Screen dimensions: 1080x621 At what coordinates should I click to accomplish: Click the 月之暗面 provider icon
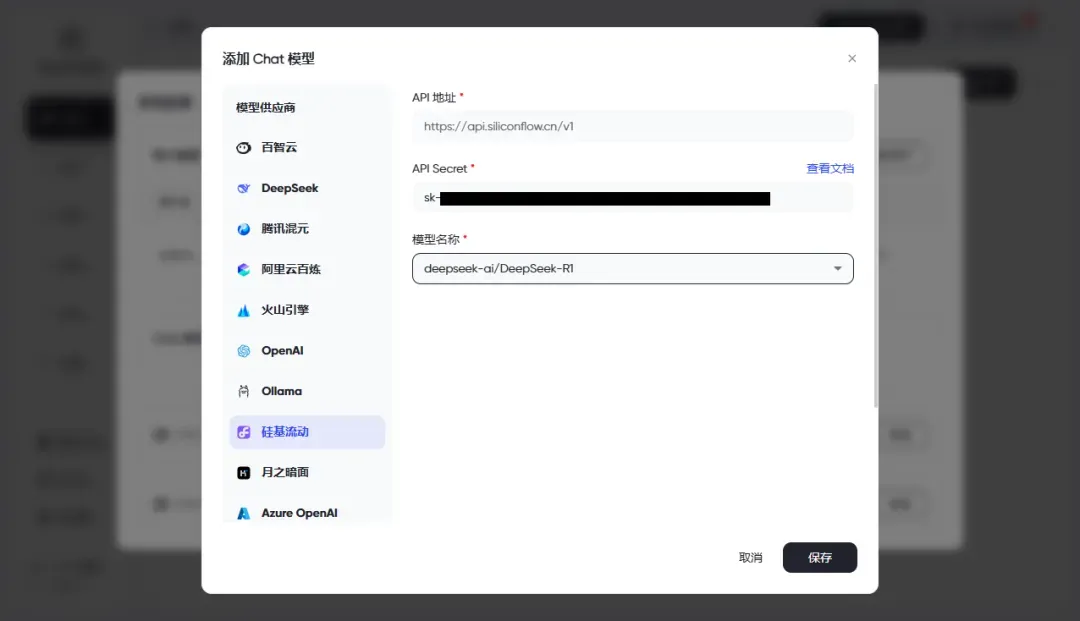point(243,473)
